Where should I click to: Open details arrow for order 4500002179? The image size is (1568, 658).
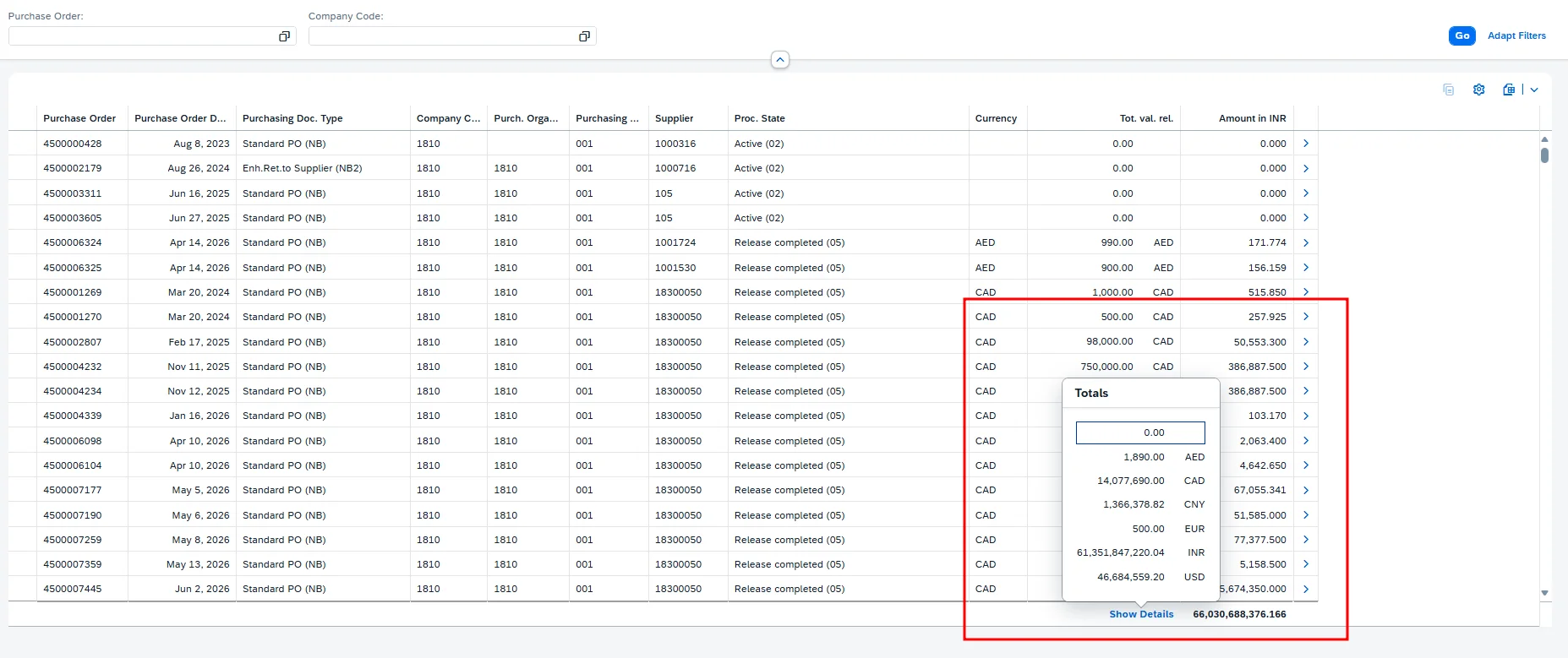pyautogui.click(x=1306, y=168)
